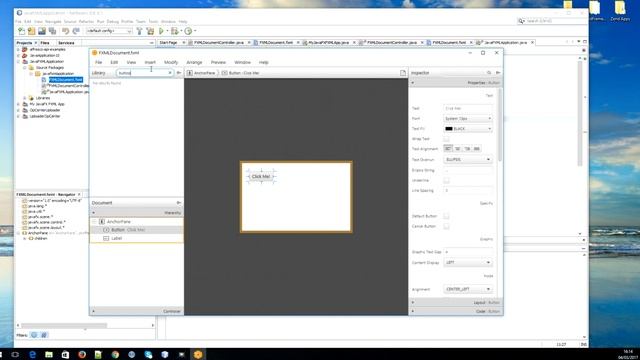Open Text Overrun ELLIPSIS dropdown

click(468, 160)
